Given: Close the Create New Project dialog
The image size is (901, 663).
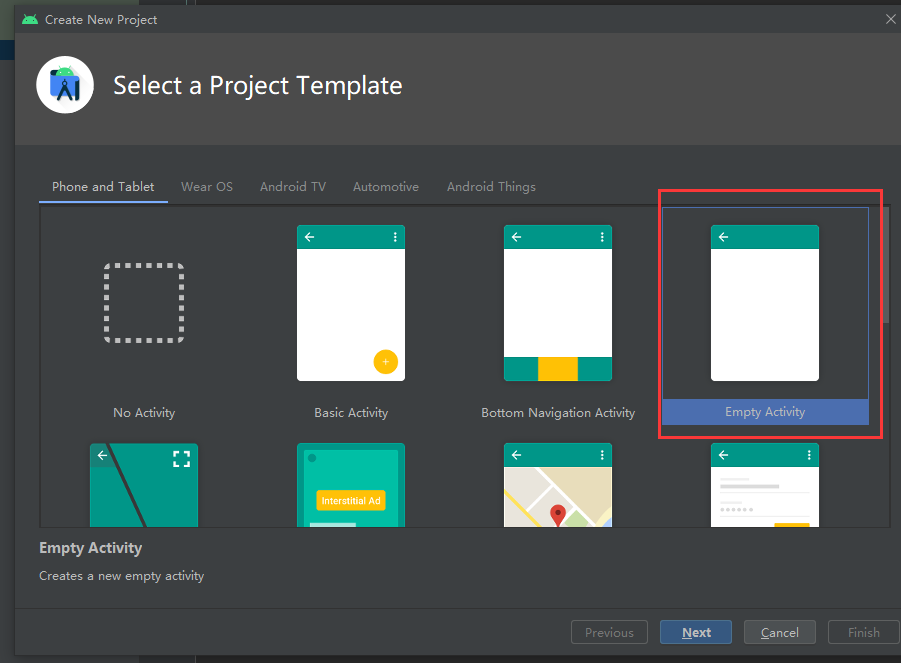Looking at the screenshot, I should (891, 19).
